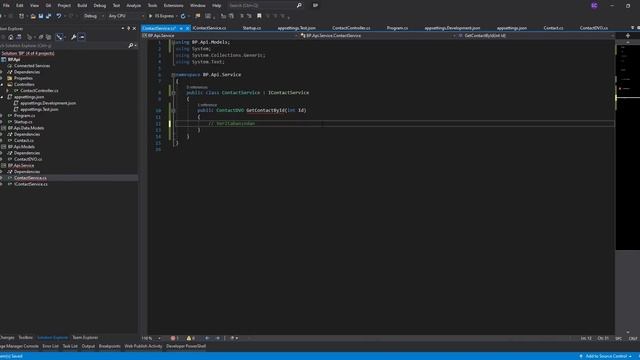Select the Solution 'BP' root node
This screenshot has height=360, width=640.
click(x=28, y=53)
